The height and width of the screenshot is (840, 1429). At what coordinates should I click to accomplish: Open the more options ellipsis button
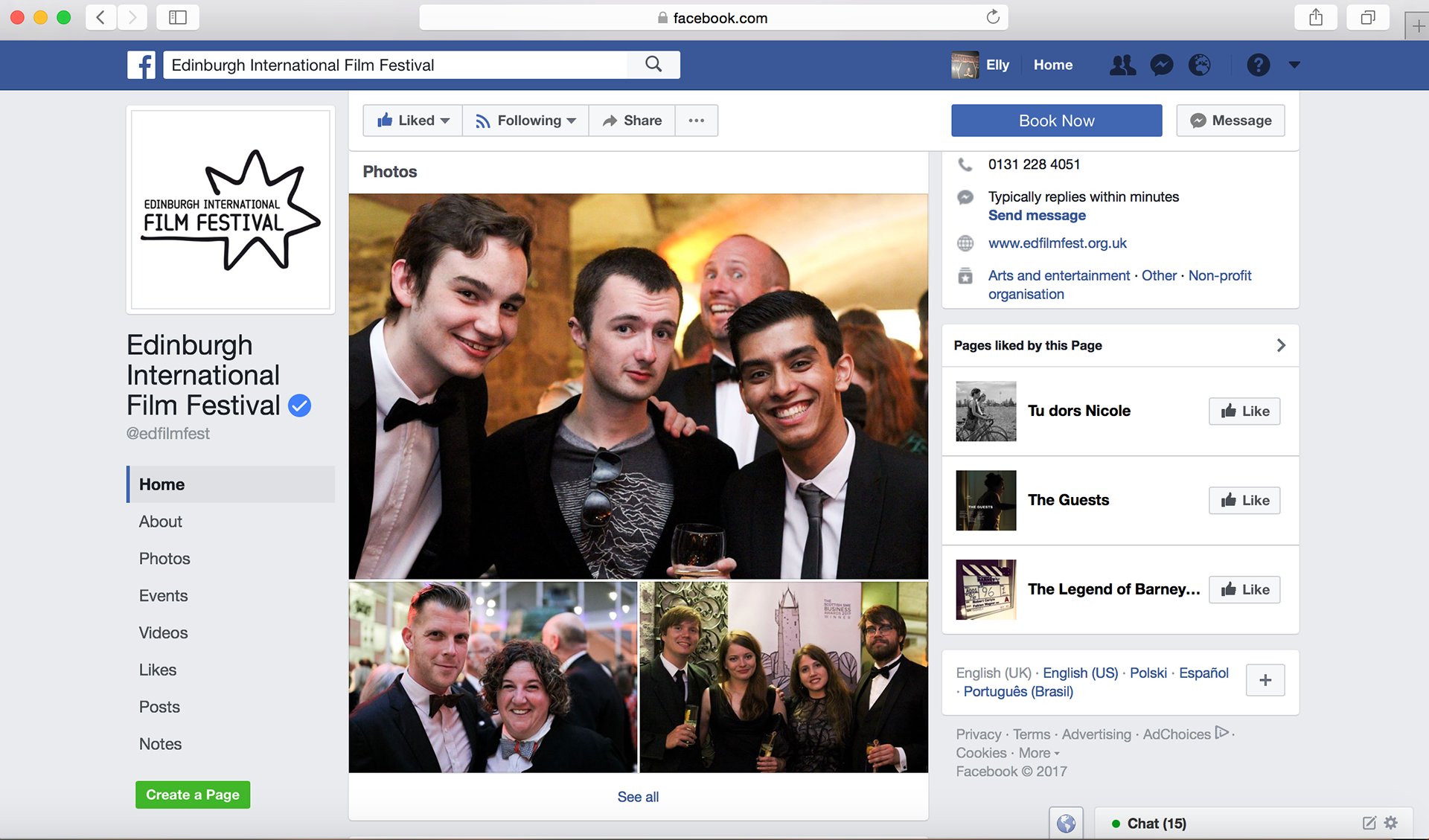coord(697,121)
